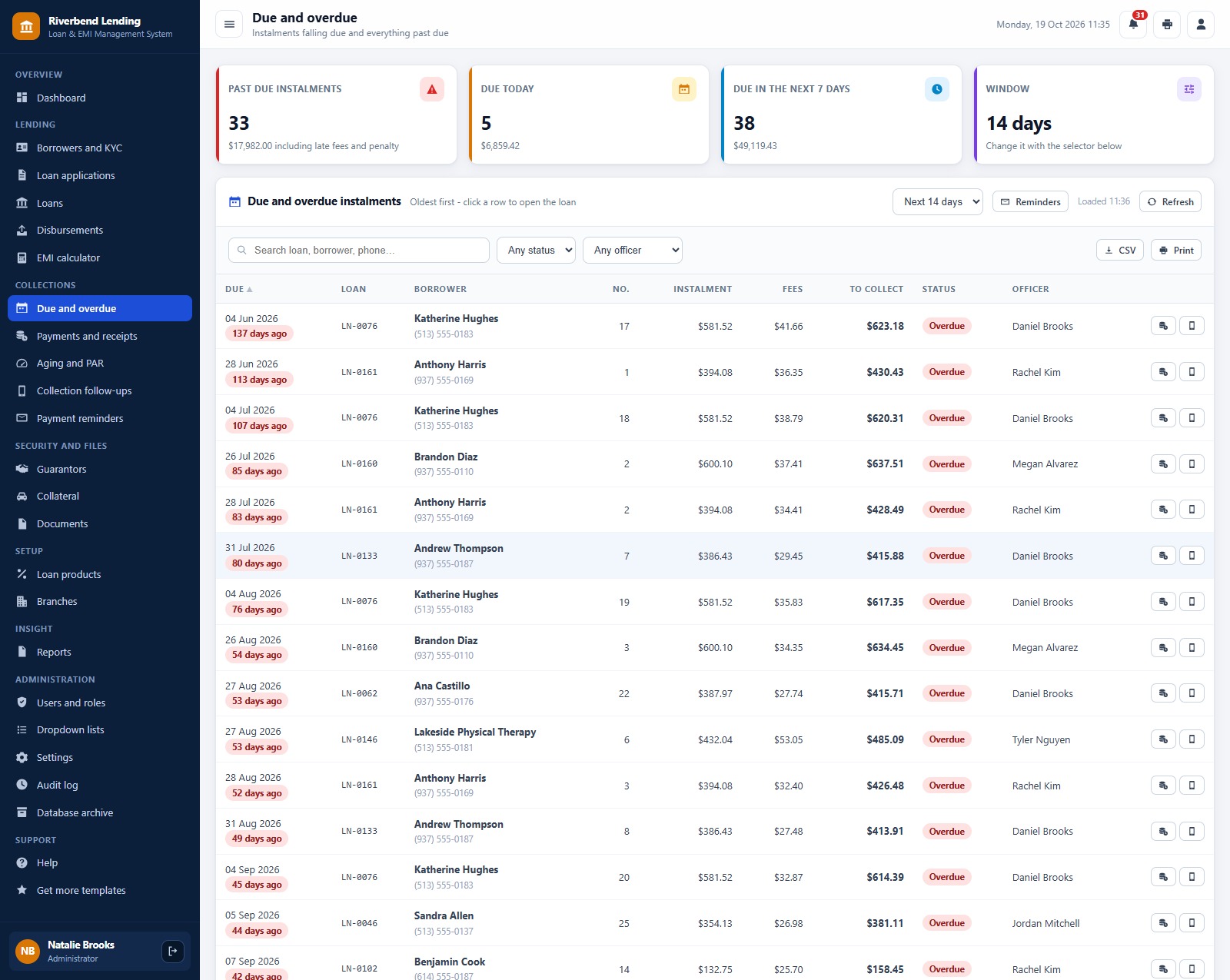Click the clock icon on Due in Next 7 Days card

pyautogui.click(x=936, y=89)
